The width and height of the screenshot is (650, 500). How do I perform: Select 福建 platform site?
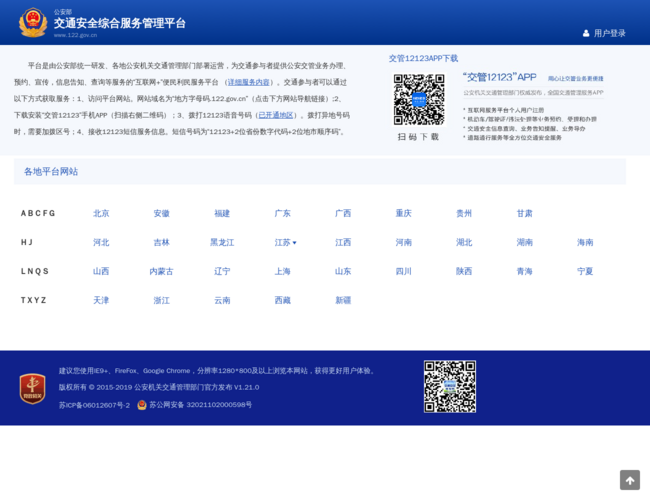(x=222, y=213)
